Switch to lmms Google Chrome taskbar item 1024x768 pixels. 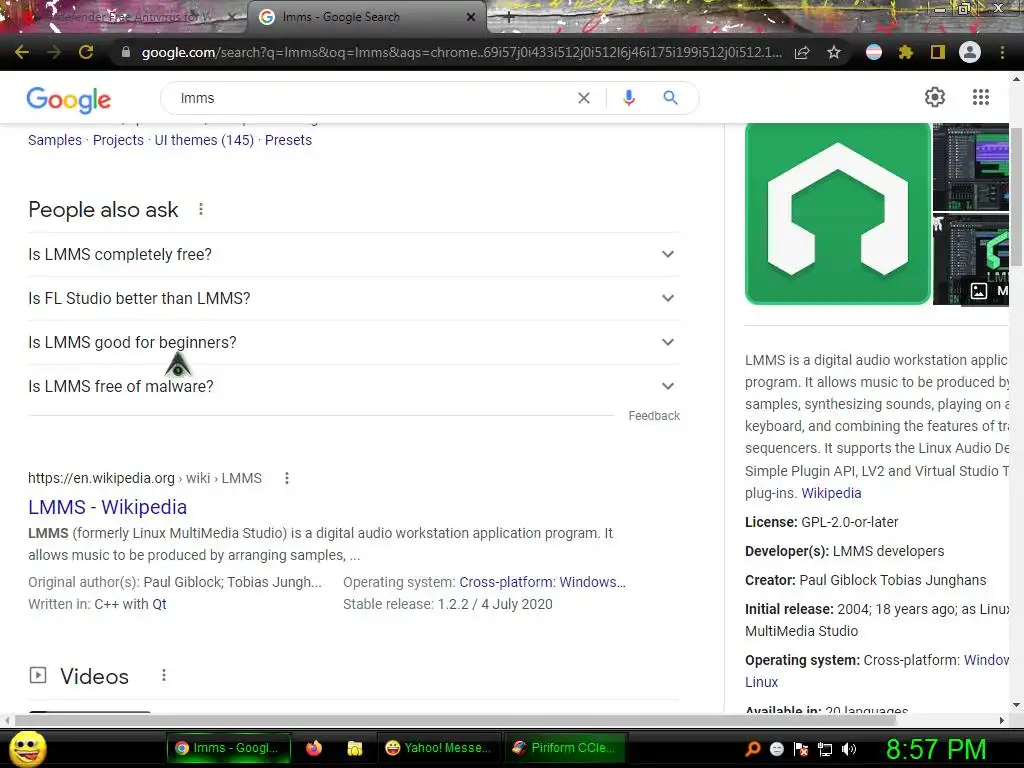(x=227, y=748)
